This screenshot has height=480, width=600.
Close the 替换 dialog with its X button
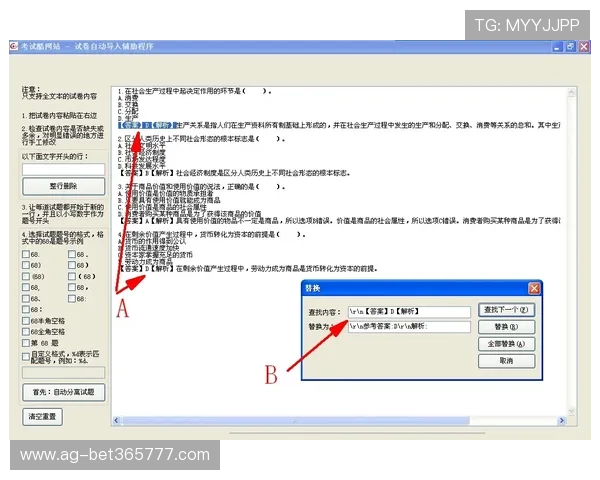coord(534,288)
